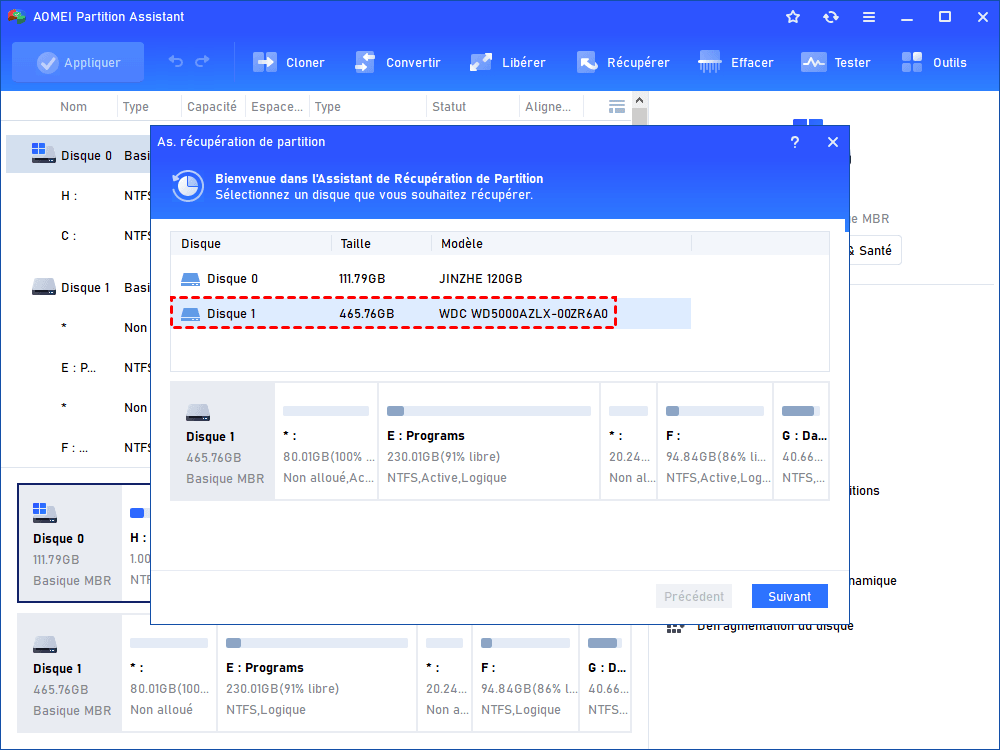Select the H : partition row in main list
The image size is (1000, 750).
coord(78,196)
